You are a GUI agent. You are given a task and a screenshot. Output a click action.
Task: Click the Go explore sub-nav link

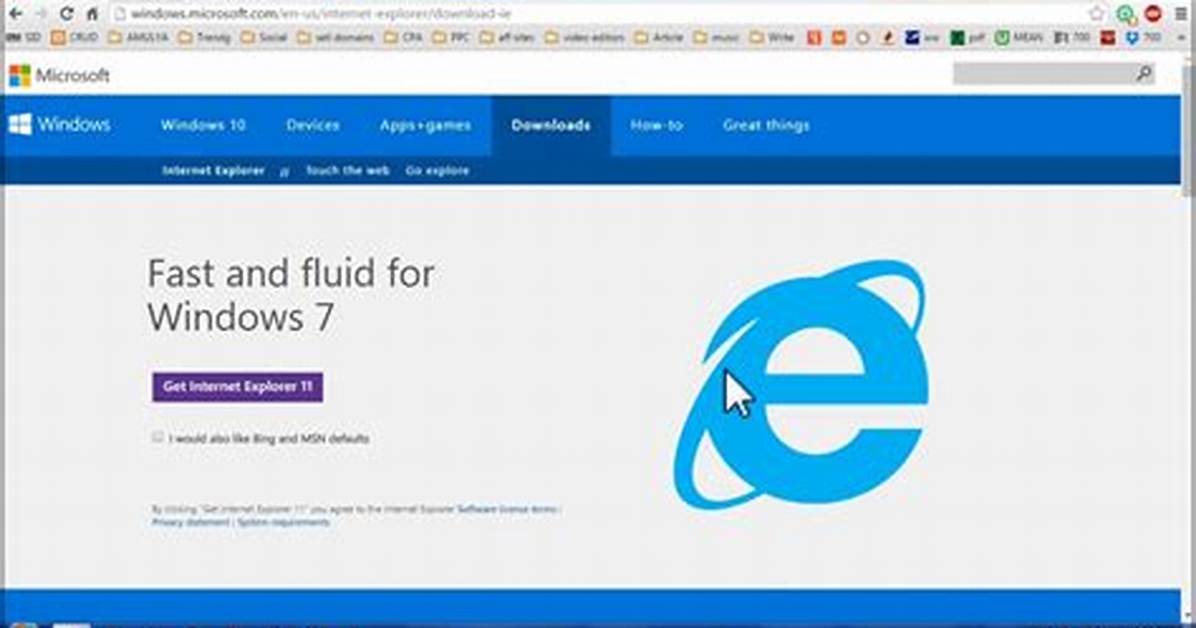click(x=437, y=170)
